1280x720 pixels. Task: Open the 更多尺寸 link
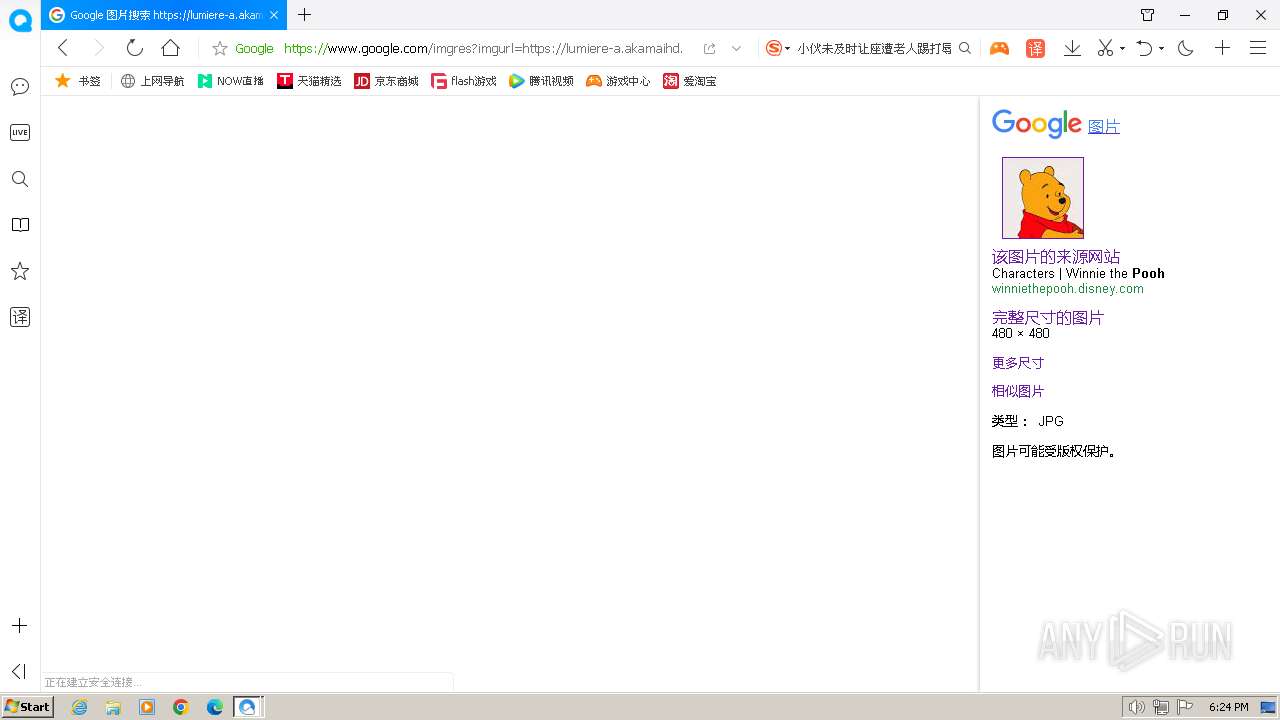point(1018,363)
